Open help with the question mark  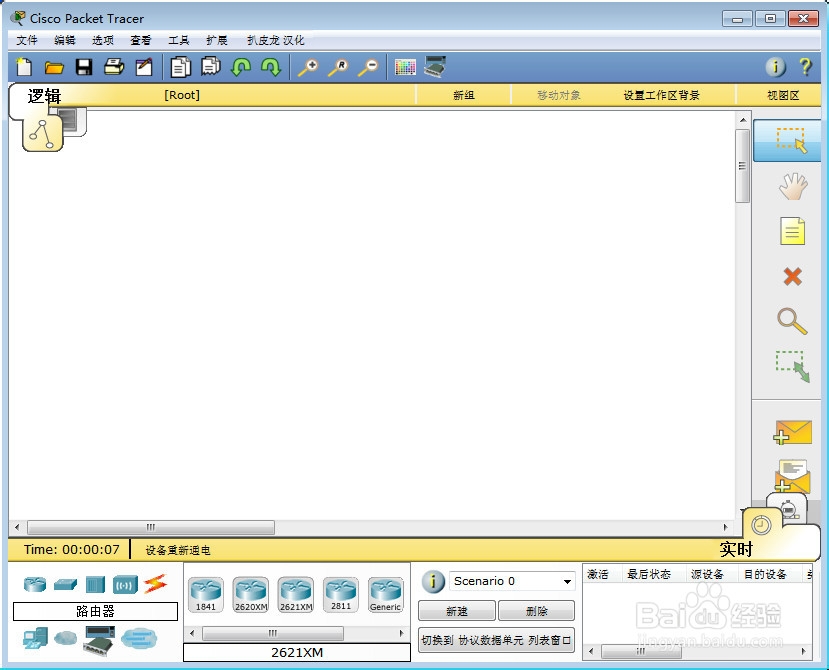coord(805,67)
